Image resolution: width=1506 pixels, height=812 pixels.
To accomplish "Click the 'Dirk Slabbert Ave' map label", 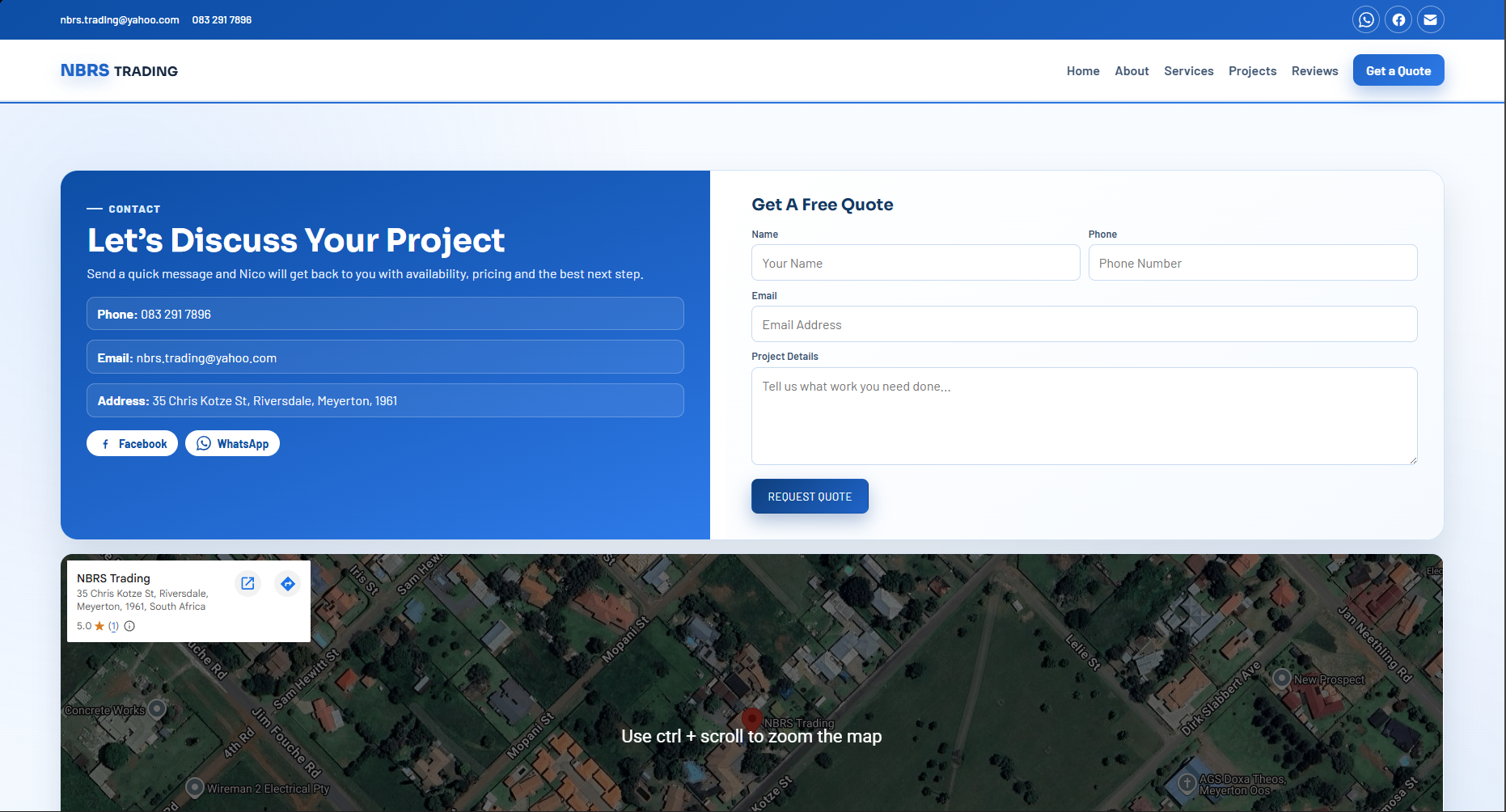I will click(x=1221, y=698).
